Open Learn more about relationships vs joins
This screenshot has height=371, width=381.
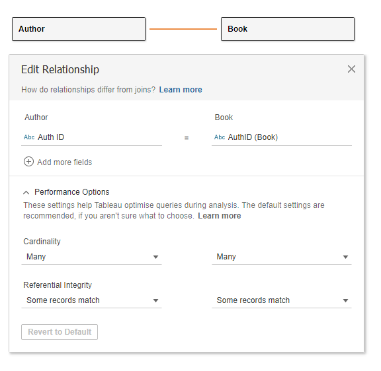[x=180, y=90]
